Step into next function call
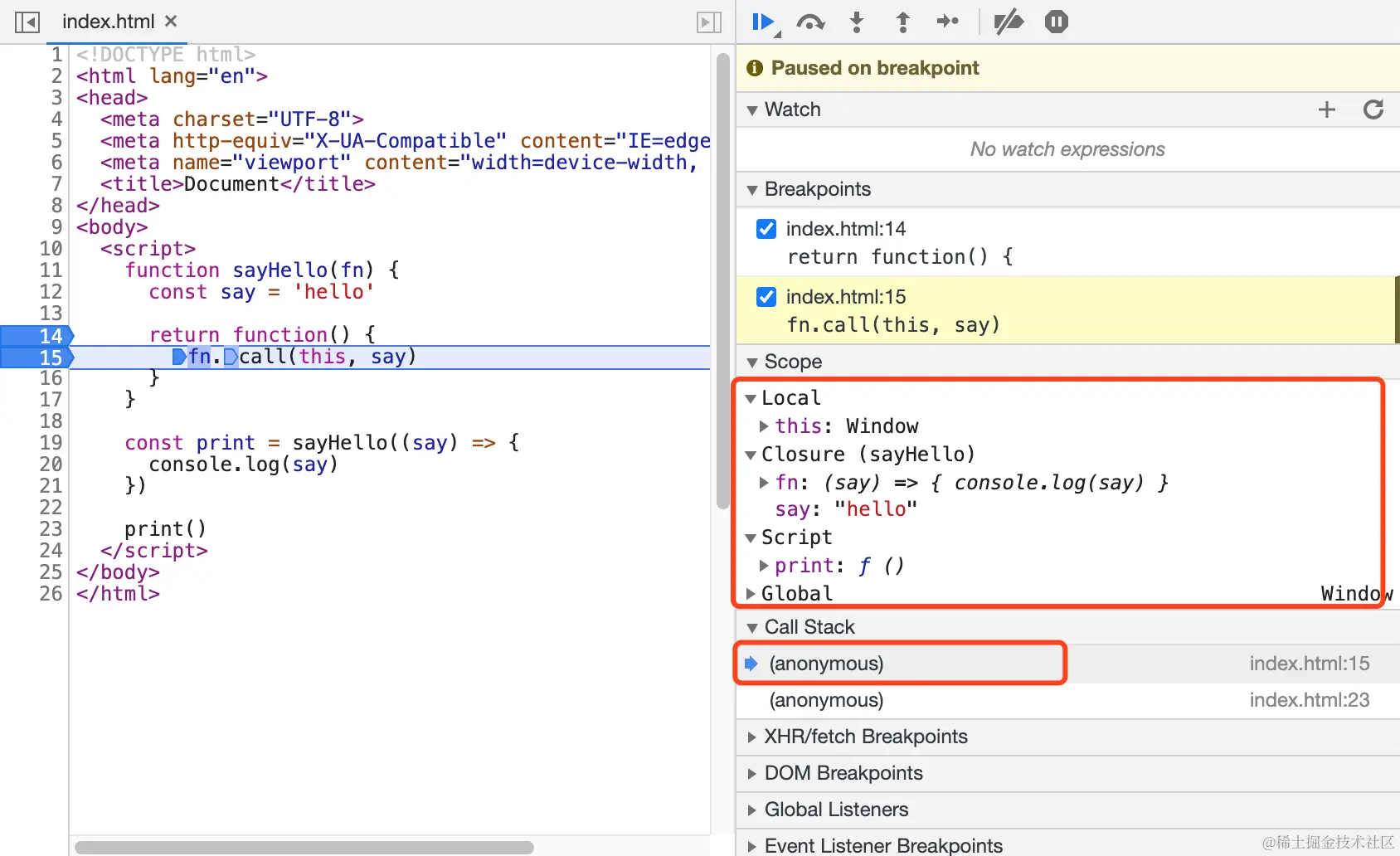 click(857, 22)
